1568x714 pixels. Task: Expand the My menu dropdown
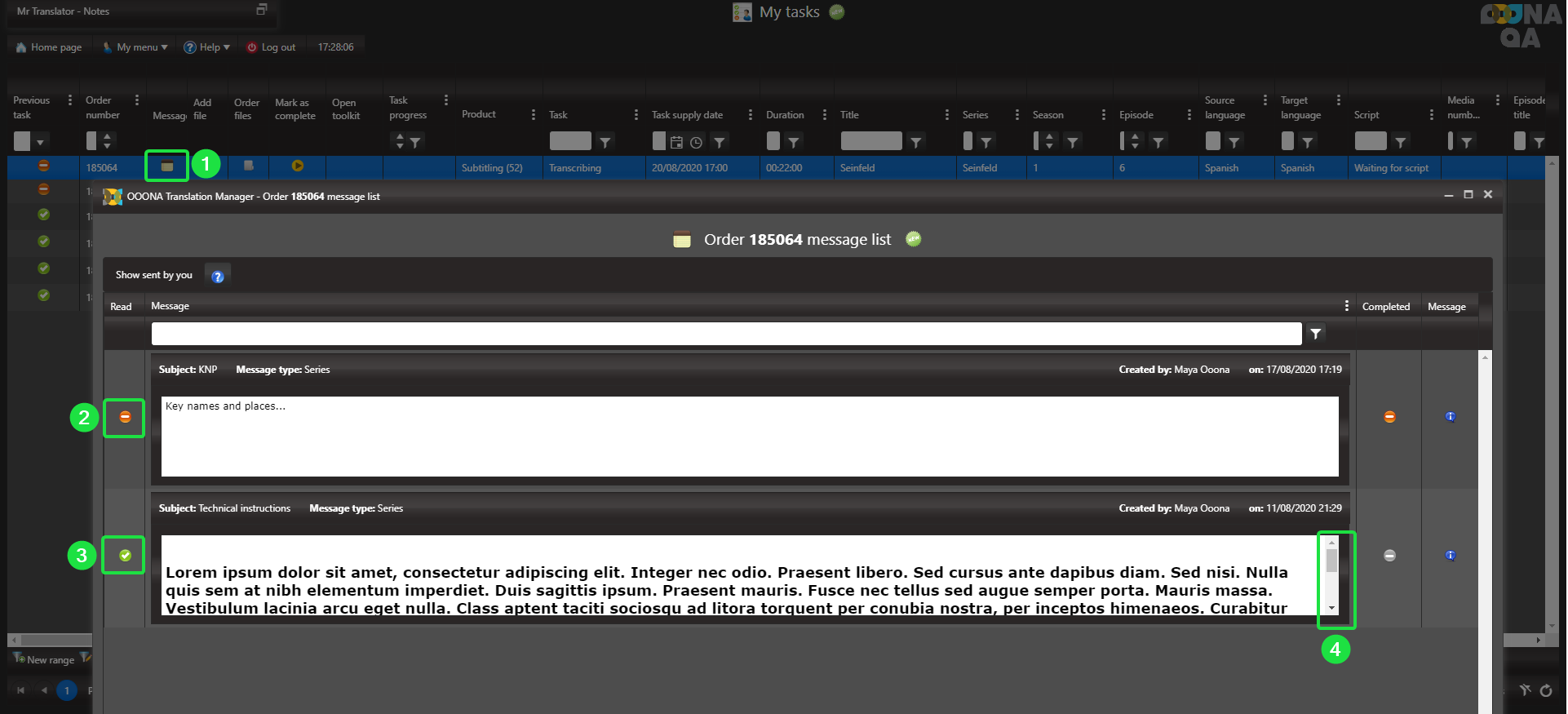(x=135, y=47)
